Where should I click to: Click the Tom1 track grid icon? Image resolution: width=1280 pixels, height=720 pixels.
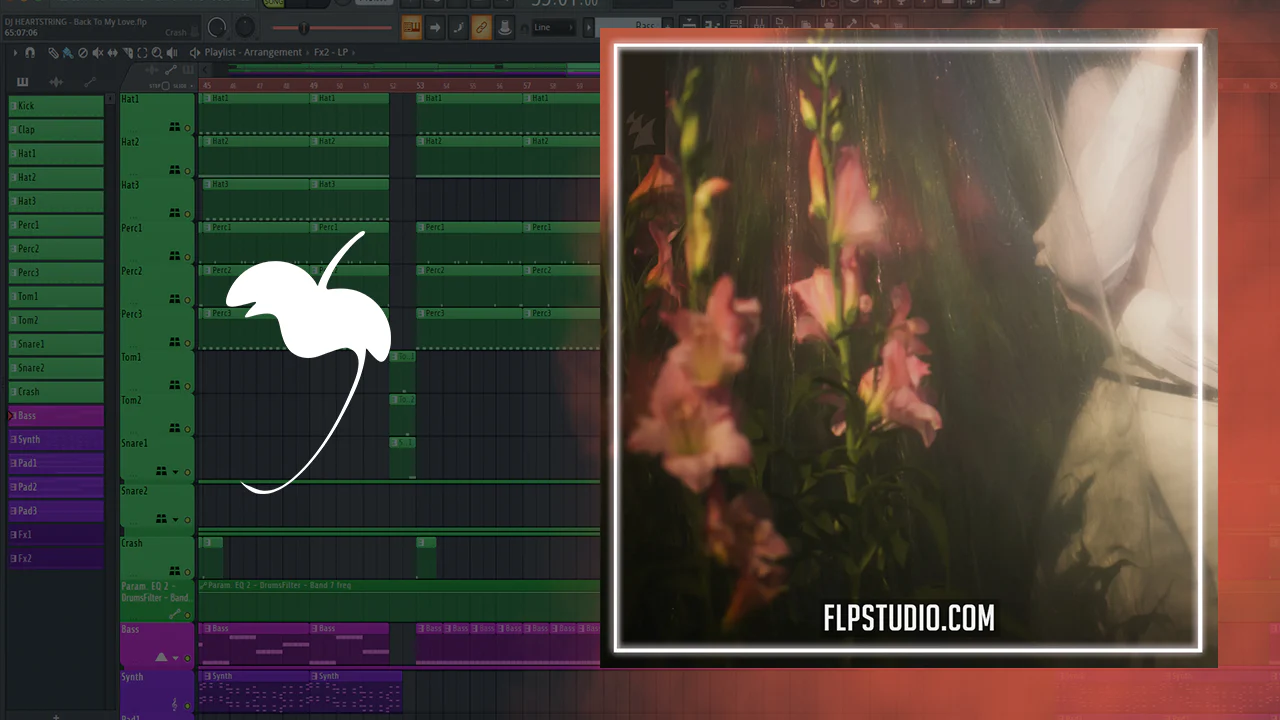click(175, 386)
